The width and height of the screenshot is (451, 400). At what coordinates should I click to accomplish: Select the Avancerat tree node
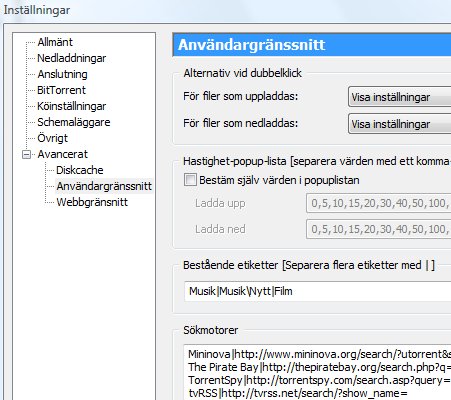point(63,154)
